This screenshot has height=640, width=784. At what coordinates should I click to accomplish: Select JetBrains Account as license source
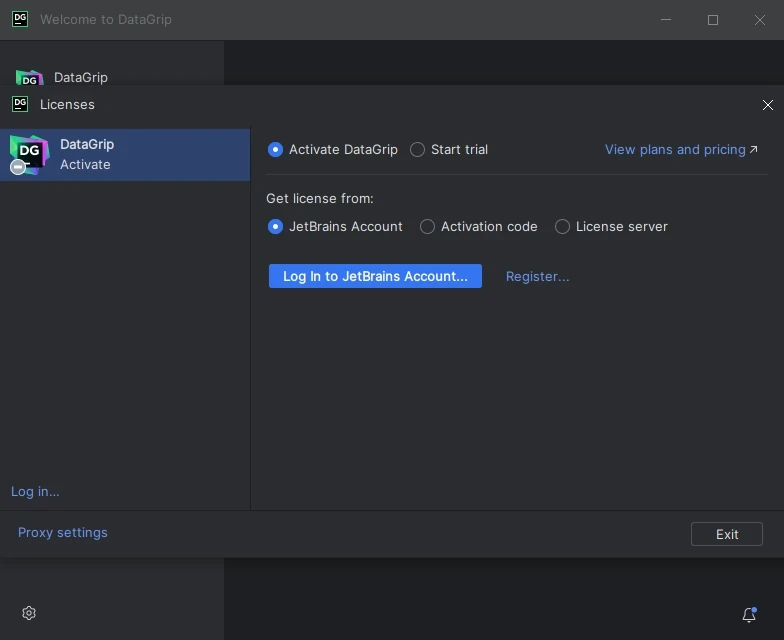[x=276, y=227]
